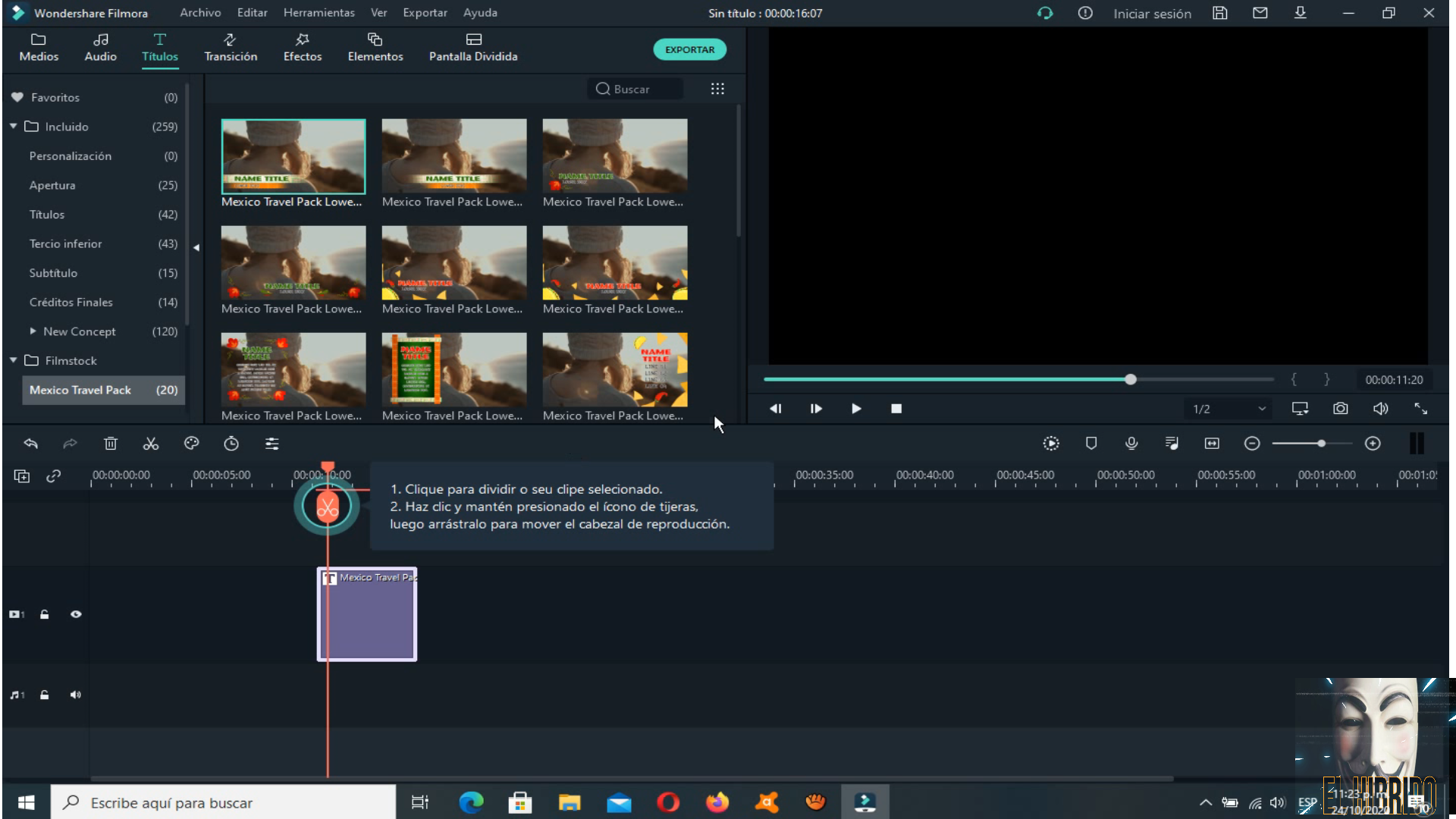Switch to the Transición tab
This screenshot has height=819, width=1456.
(231, 48)
